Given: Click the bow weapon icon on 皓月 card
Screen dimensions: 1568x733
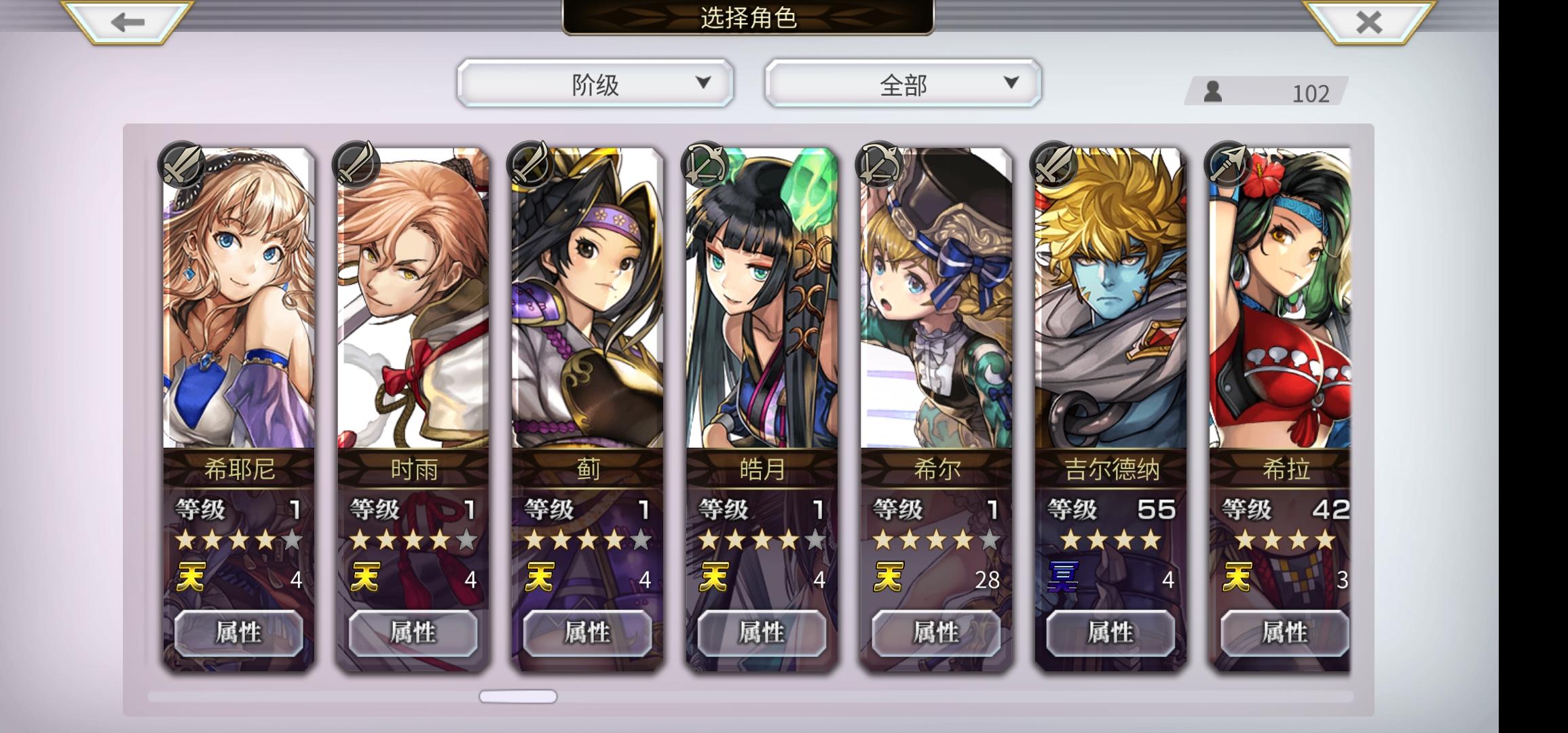Looking at the screenshot, I should pyautogui.click(x=705, y=165).
